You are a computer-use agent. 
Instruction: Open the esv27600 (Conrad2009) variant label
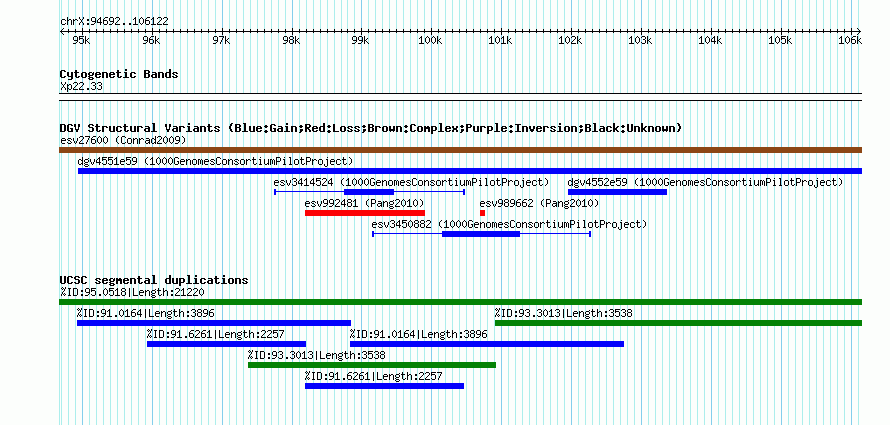[x=123, y=140]
